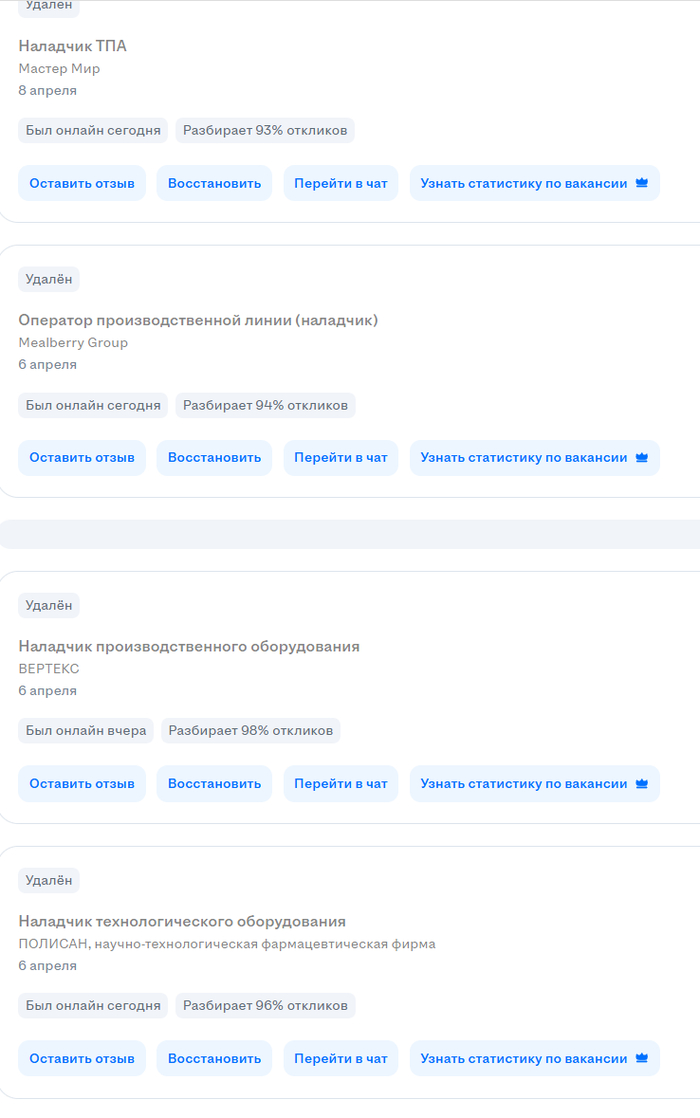Click 'Удалён' status tag on ВЕРТЕКС card

pos(49,605)
